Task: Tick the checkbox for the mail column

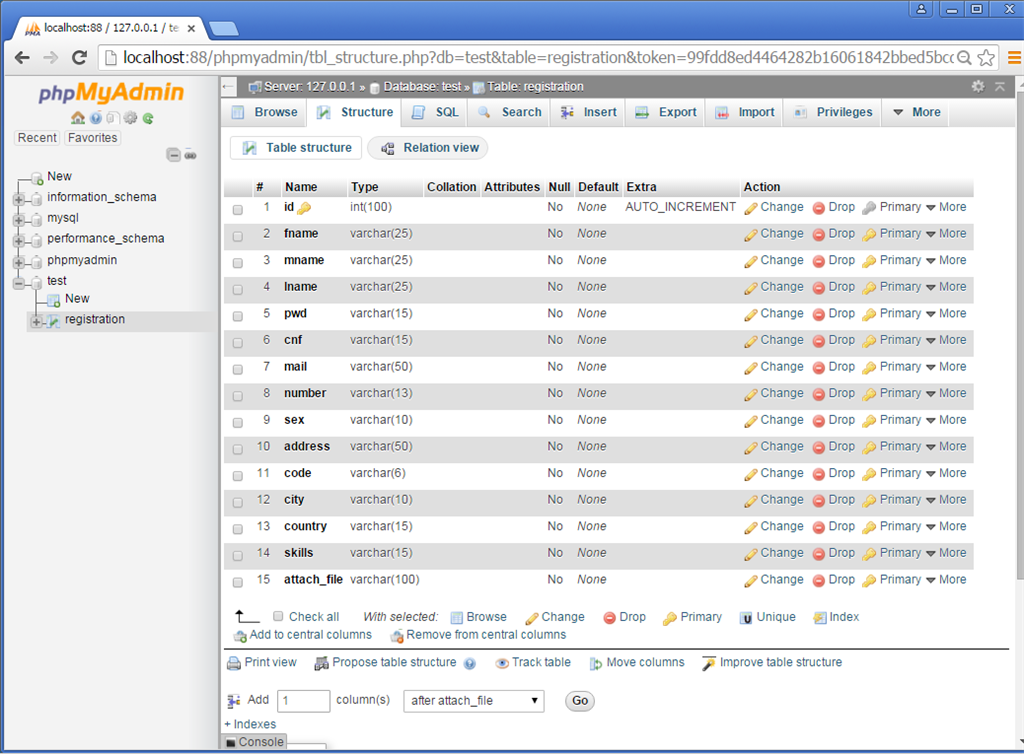Action: click(x=238, y=369)
